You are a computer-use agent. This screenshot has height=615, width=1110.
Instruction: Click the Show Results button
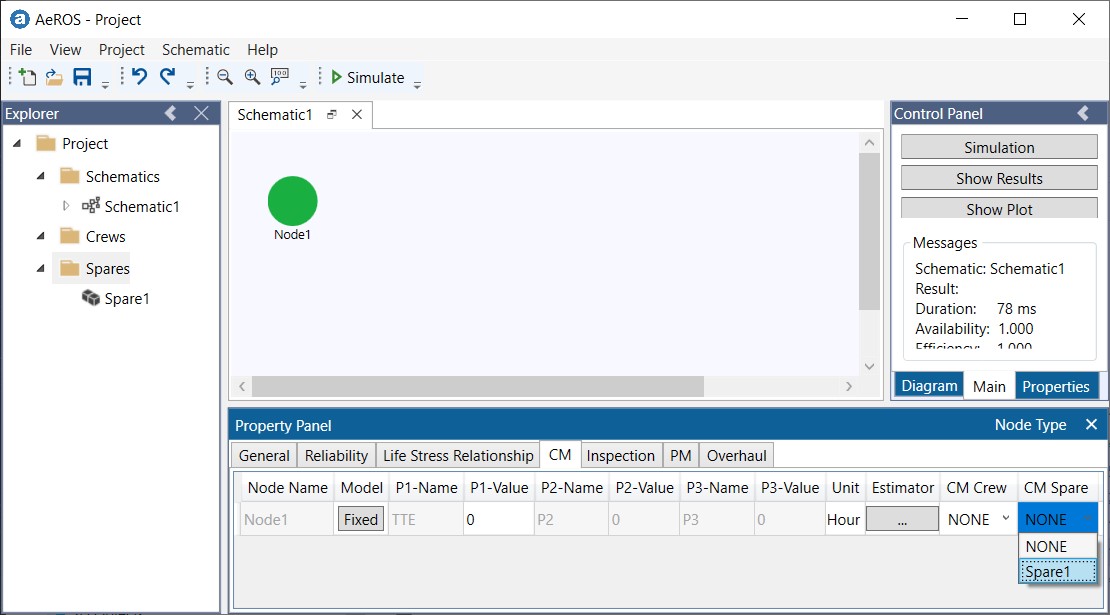[x=998, y=179]
